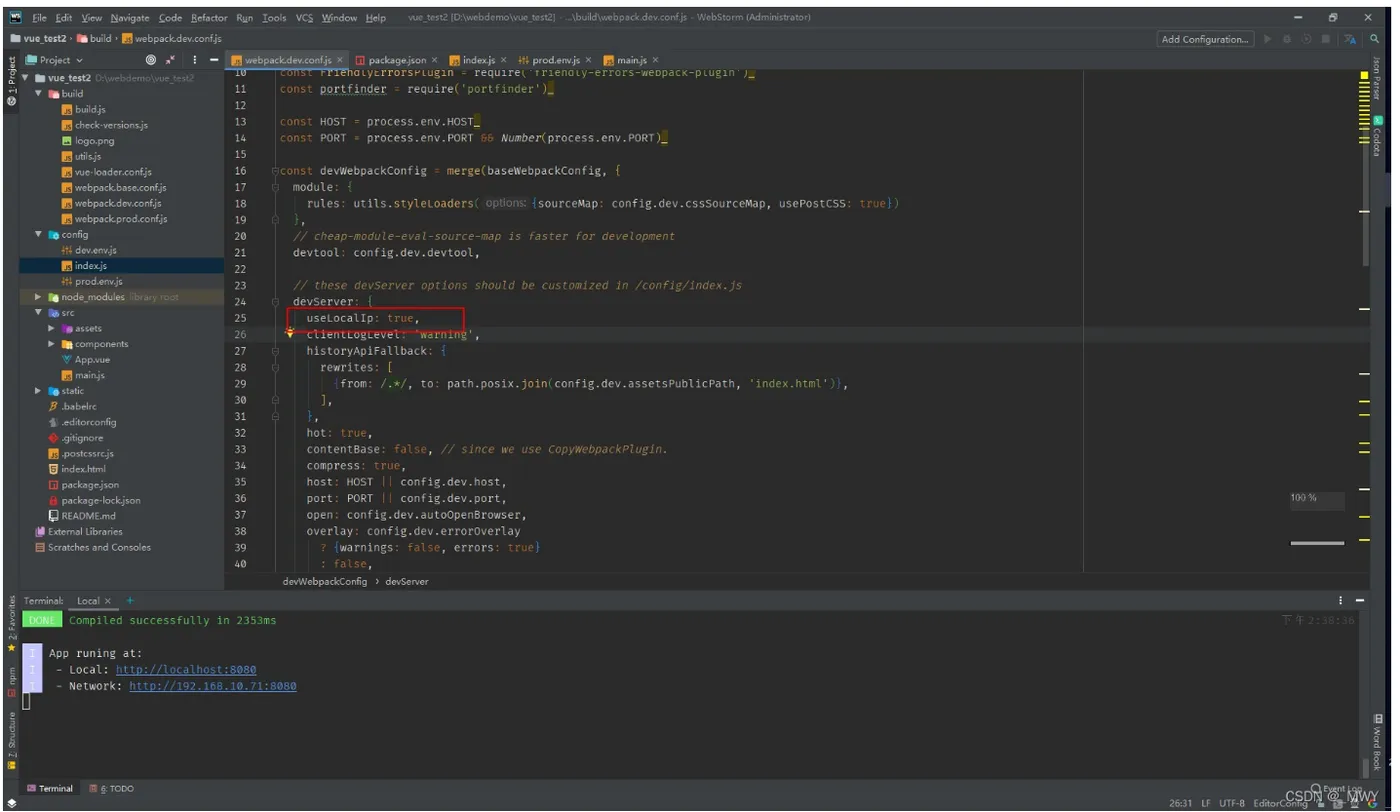The width and height of the screenshot is (1400, 812).
Task: Close the webpack.dev.conf.js editor tab
Action: coord(341,60)
